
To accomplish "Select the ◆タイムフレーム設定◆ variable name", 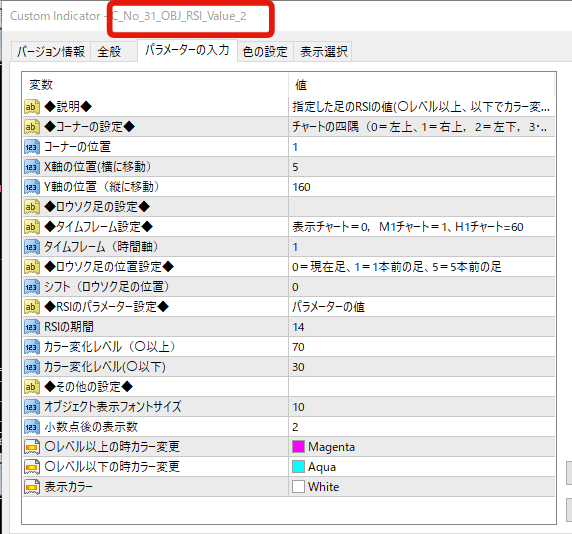I will (x=98, y=227).
